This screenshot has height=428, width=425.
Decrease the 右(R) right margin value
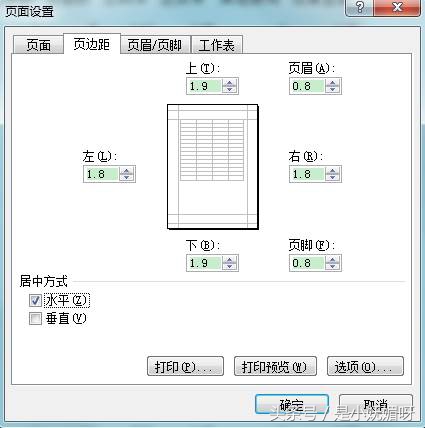333,178
